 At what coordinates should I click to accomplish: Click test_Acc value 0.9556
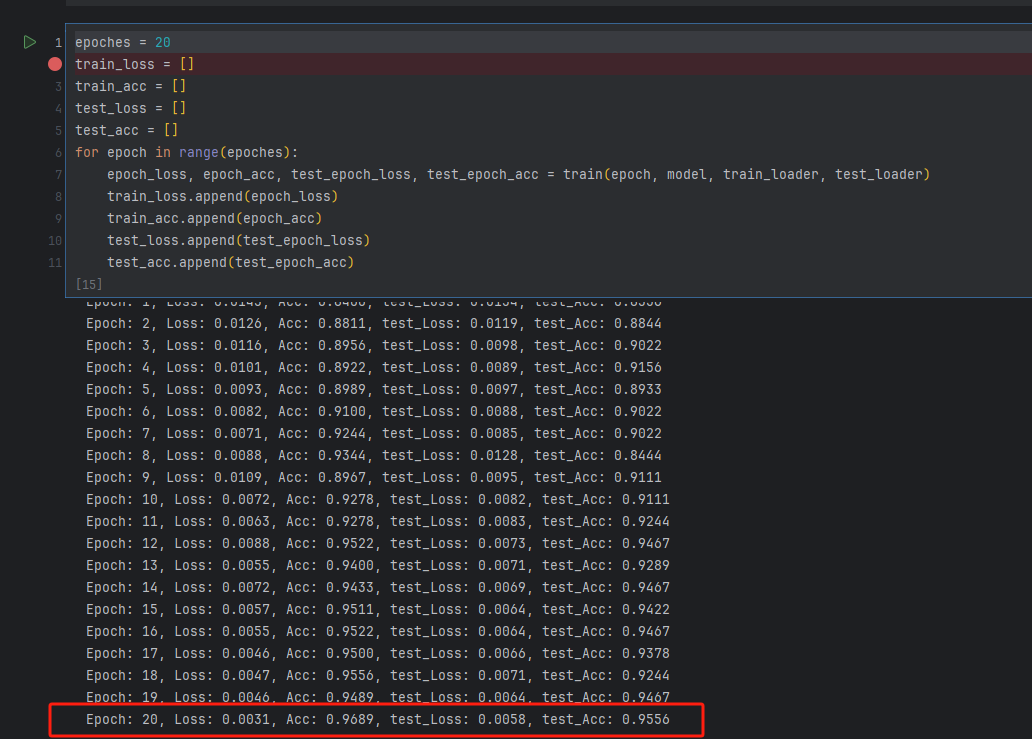coord(646,720)
